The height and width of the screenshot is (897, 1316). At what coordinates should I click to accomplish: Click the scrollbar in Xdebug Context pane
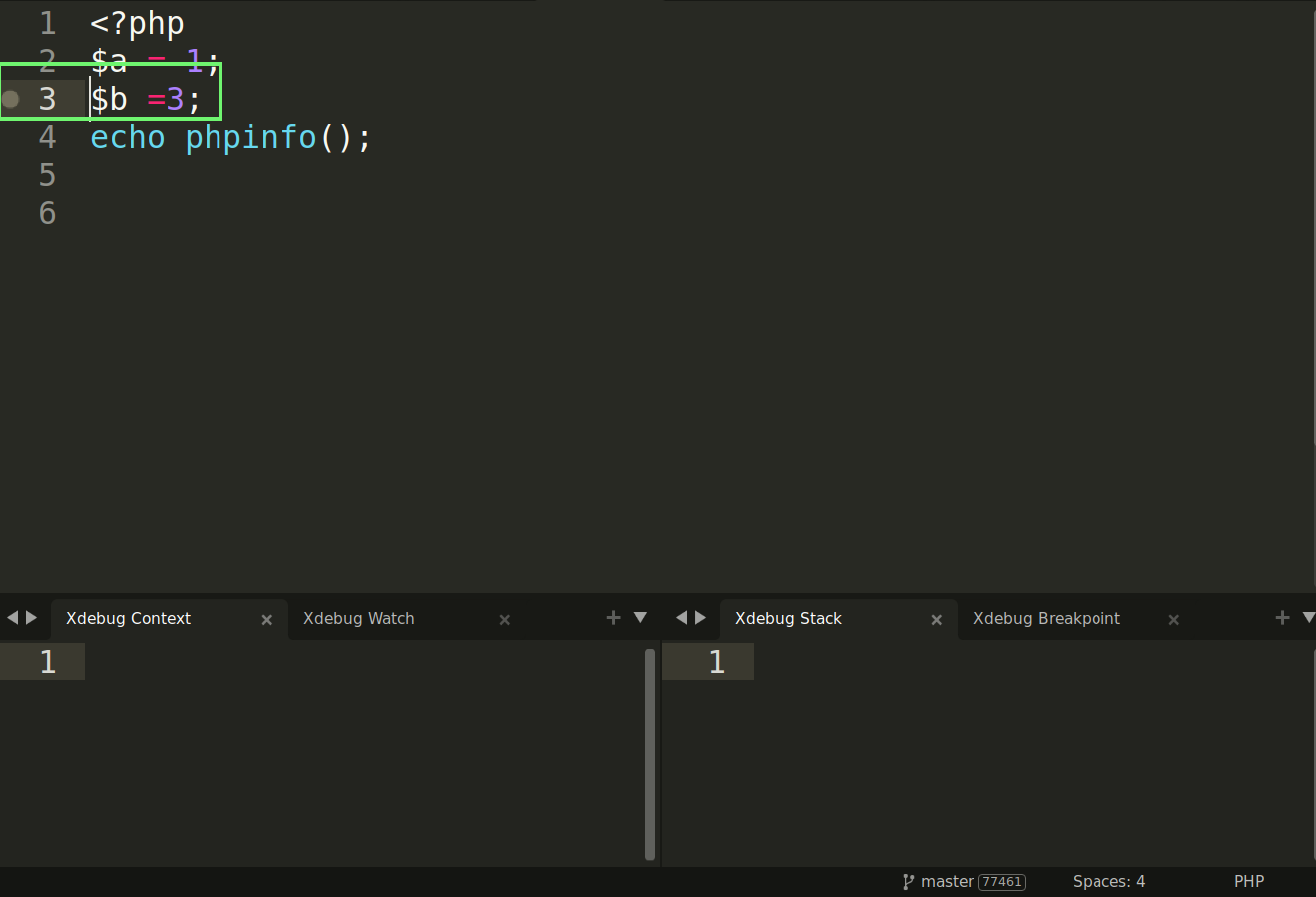[650, 754]
